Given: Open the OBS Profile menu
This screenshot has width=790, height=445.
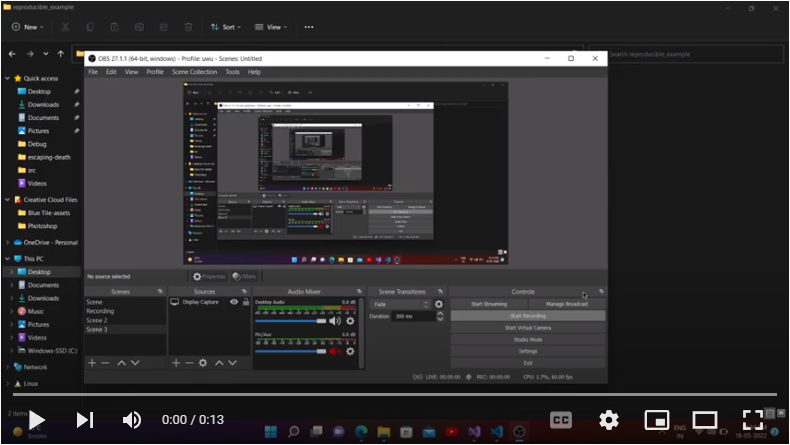Looking at the screenshot, I should (155, 72).
